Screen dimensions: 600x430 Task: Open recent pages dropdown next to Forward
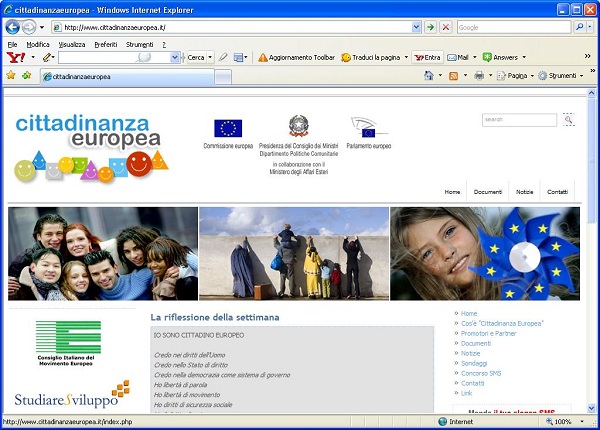pyautogui.click(x=42, y=28)
